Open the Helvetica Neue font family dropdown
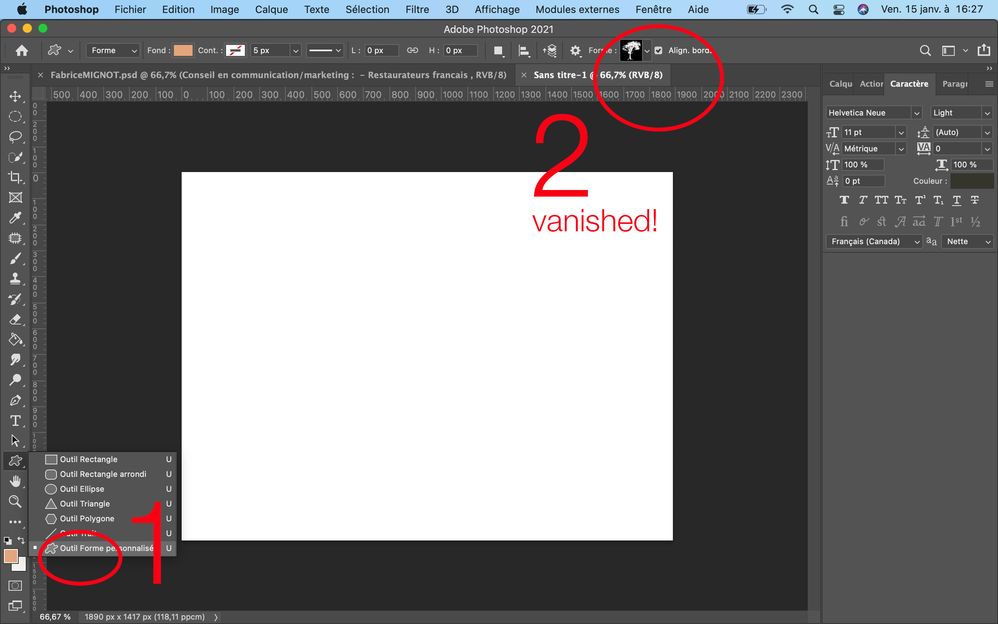Screen dimensions: 998x624 [x=874, y=113]
